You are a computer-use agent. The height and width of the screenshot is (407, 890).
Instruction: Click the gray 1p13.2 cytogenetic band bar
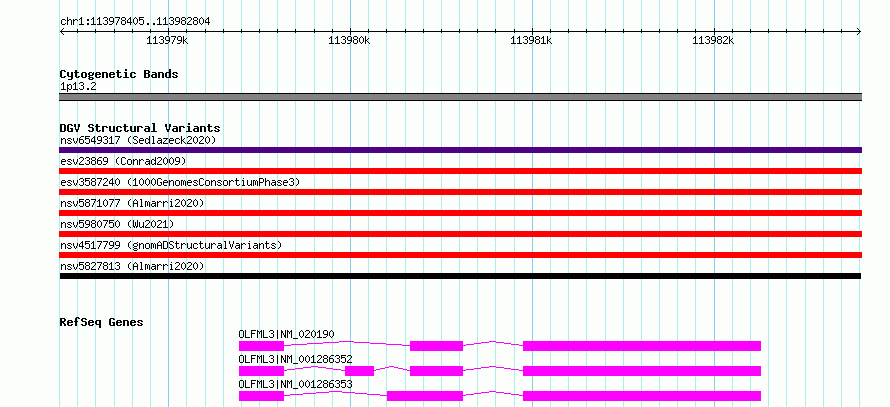[x=461, y=97]
